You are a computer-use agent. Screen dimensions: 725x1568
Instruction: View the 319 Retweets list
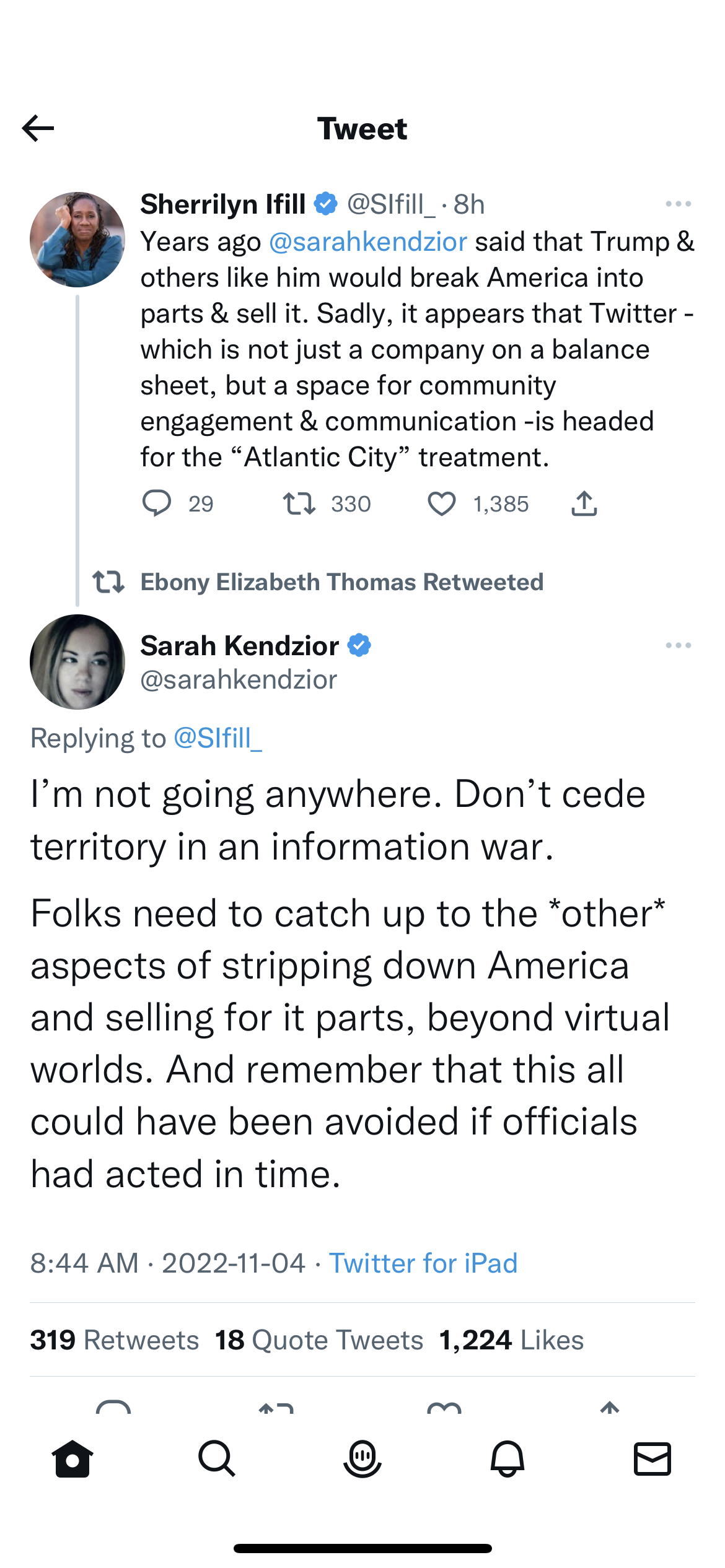point(115,1340)
